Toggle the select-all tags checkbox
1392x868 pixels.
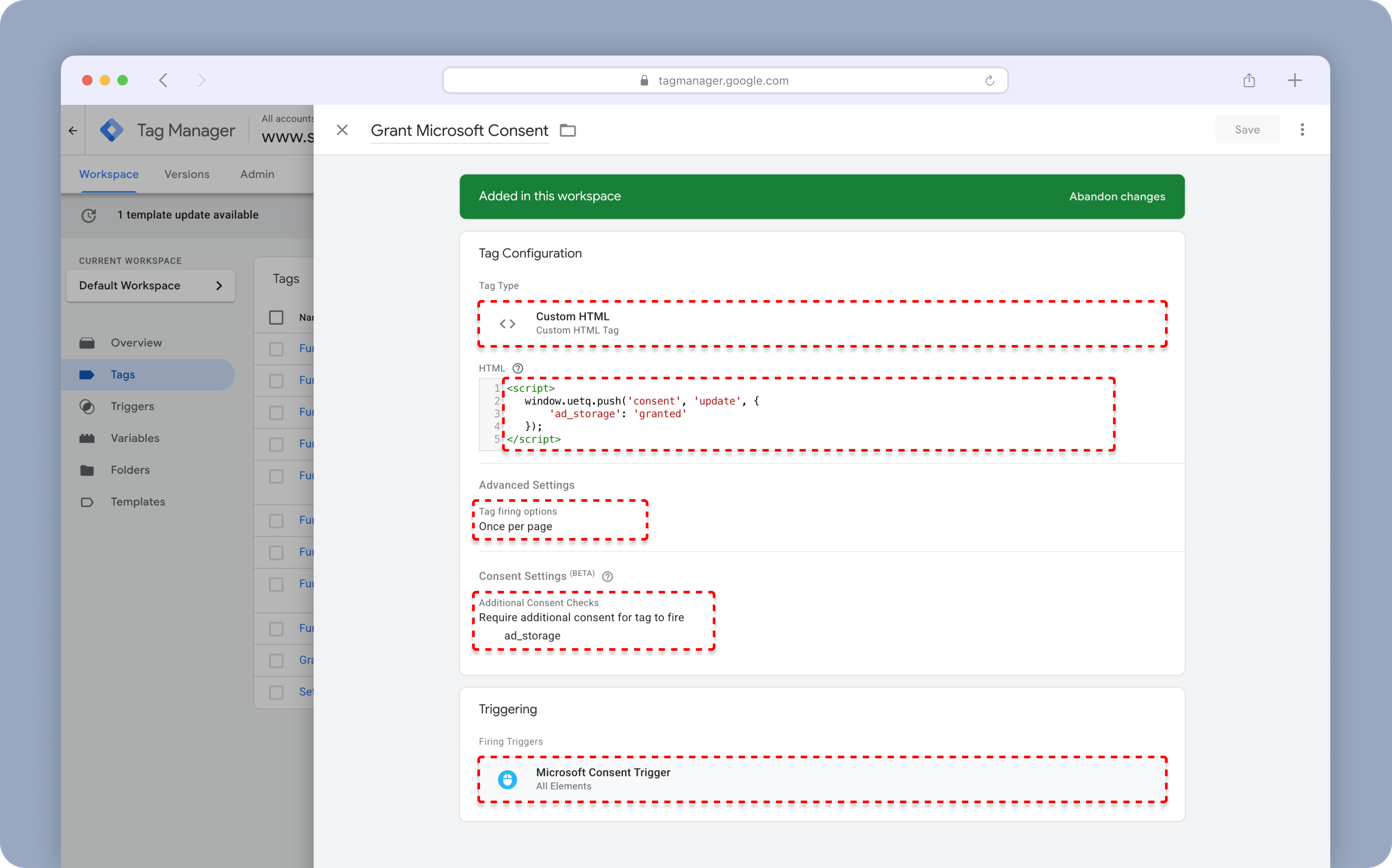[277, 318]
